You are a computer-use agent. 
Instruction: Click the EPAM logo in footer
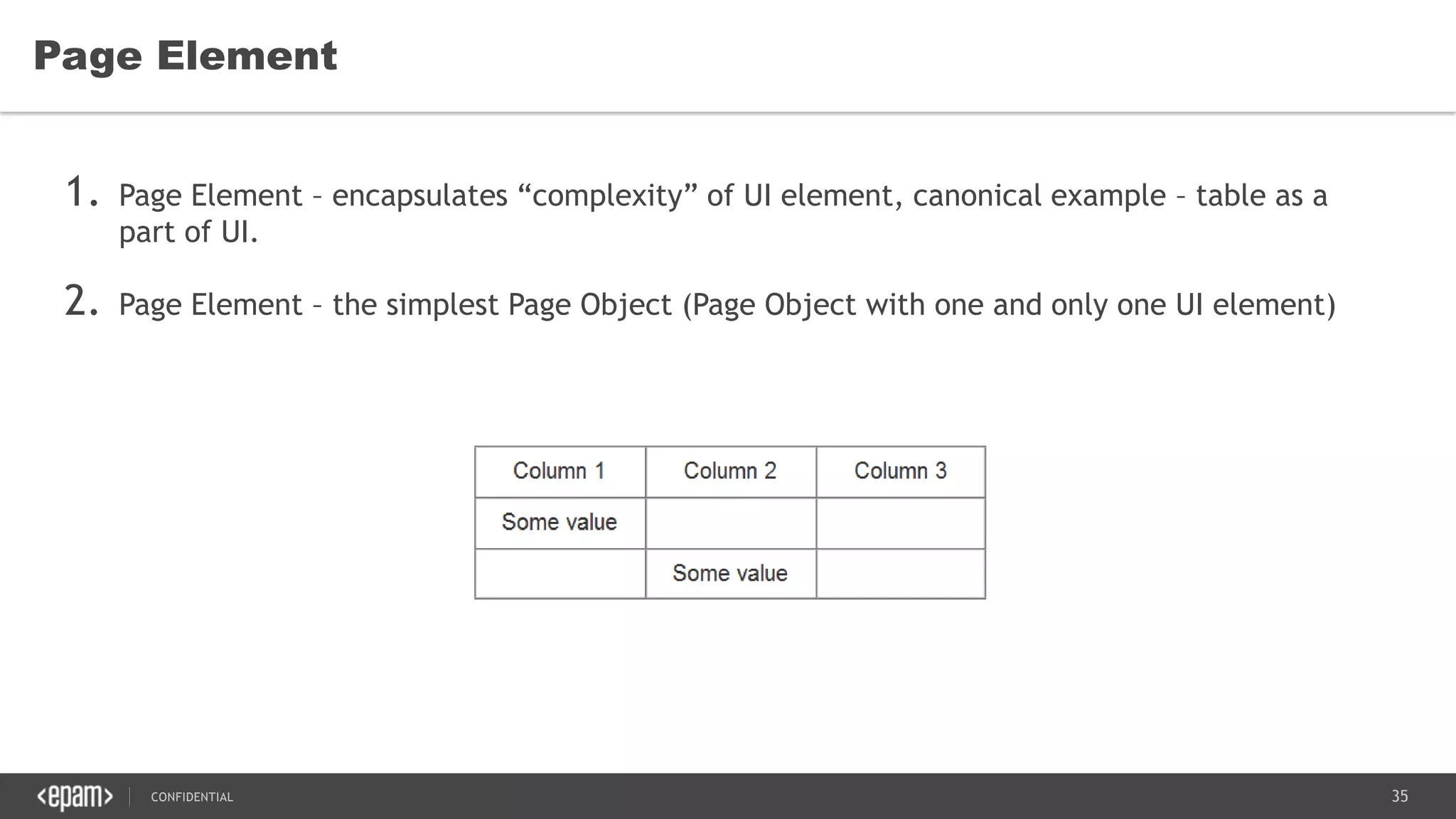click(75, 797)
